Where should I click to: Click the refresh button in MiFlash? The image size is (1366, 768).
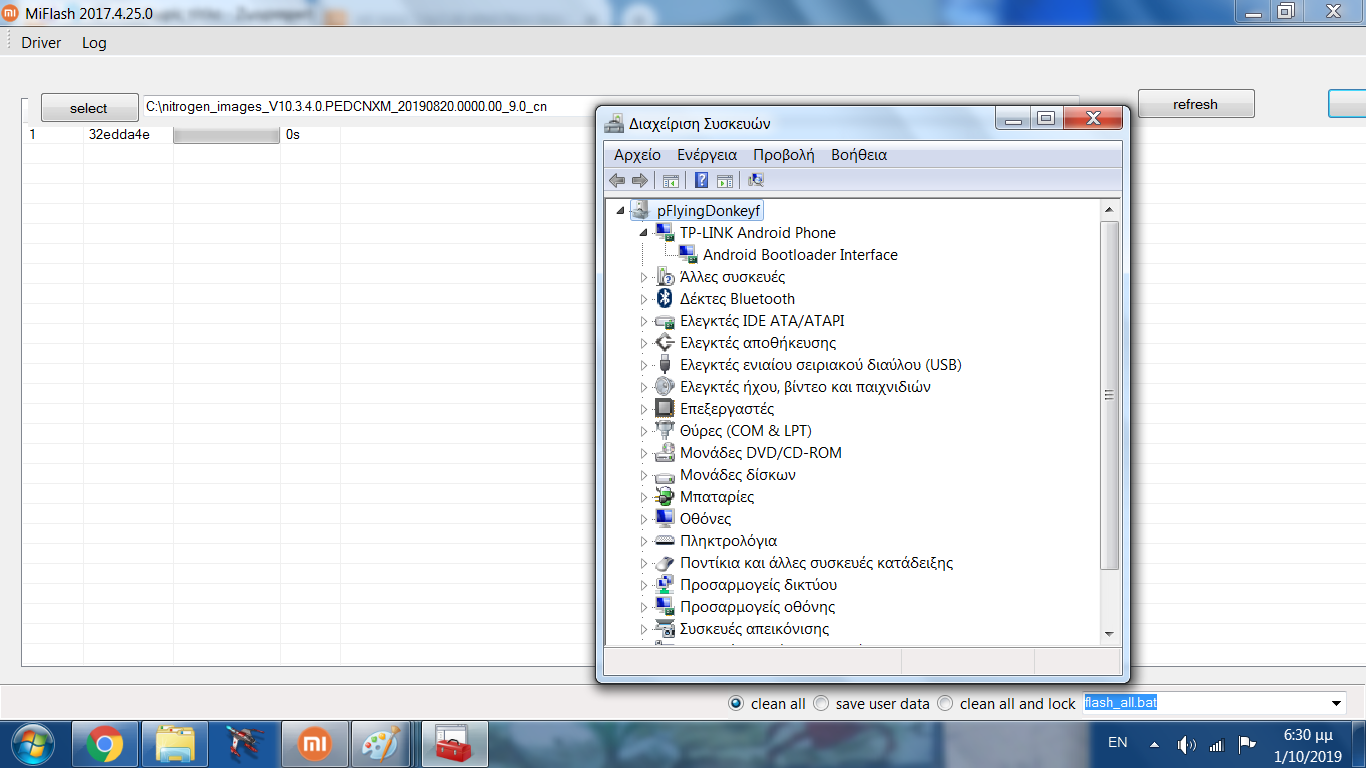(1195, 104)
